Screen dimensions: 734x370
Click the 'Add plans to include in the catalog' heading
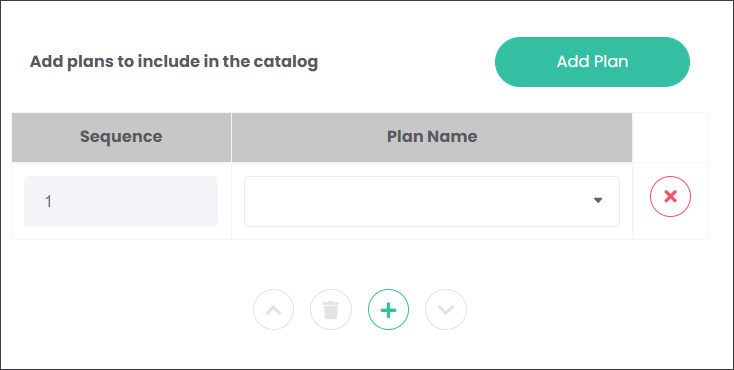click(x=174, y=62)
